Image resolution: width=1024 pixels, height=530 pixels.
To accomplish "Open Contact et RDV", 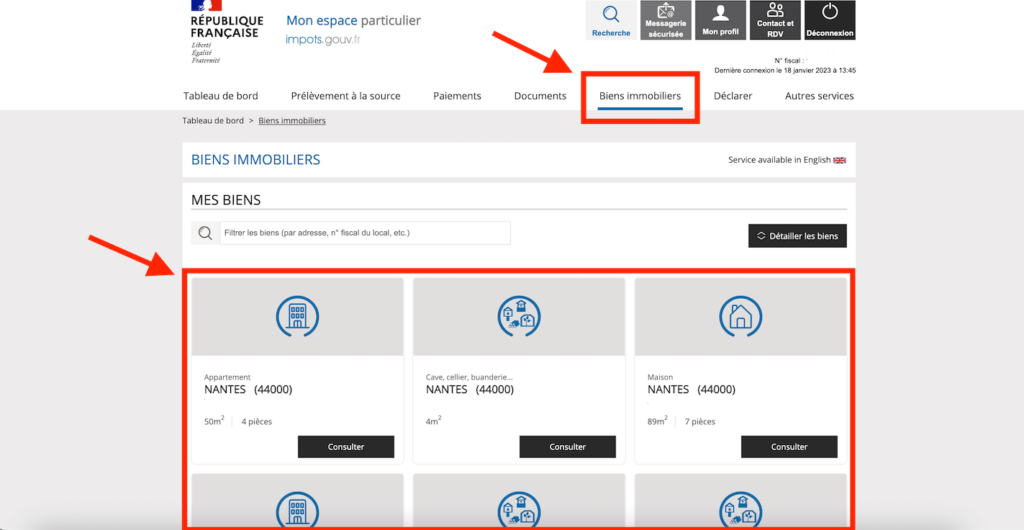I will (x=775, y=20).
